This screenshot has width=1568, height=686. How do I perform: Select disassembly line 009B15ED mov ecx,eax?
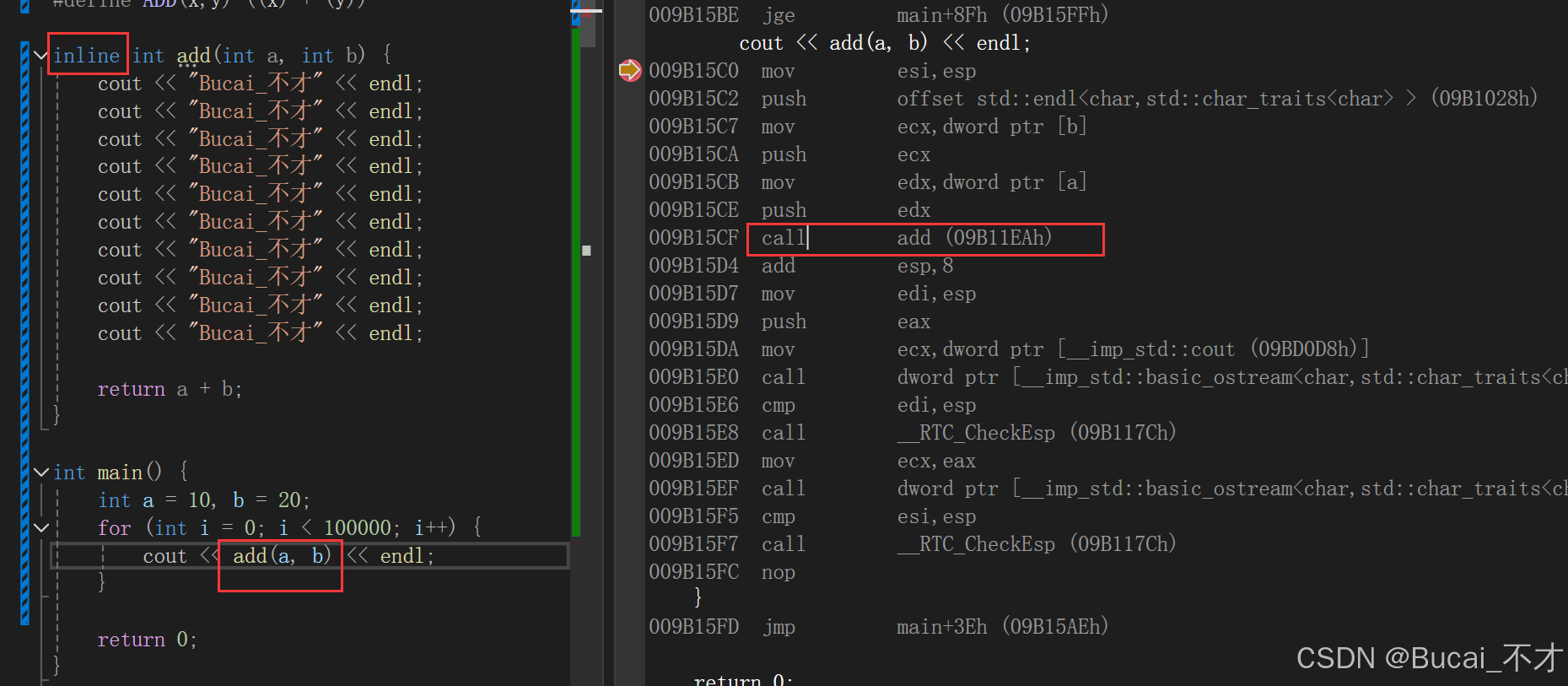pyautogui.click(x=812, y=461)
